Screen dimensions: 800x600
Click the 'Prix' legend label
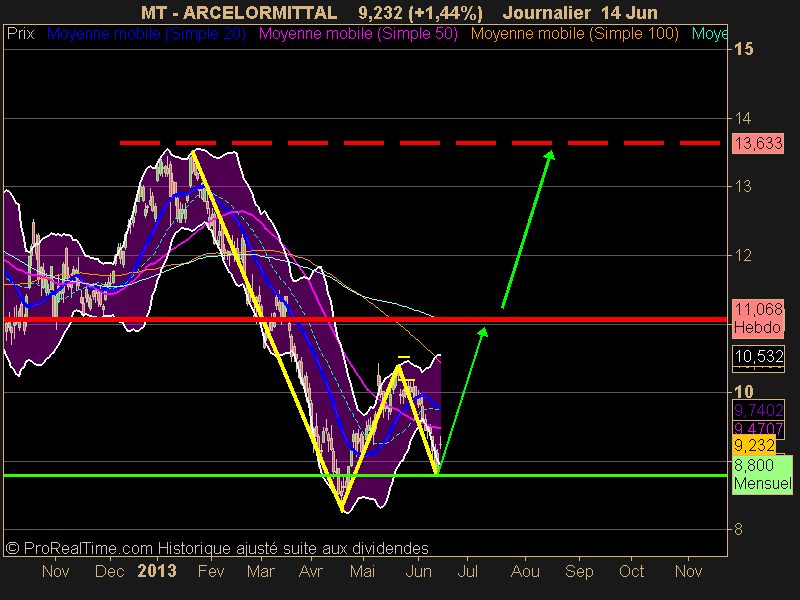(x=20, y=34)
